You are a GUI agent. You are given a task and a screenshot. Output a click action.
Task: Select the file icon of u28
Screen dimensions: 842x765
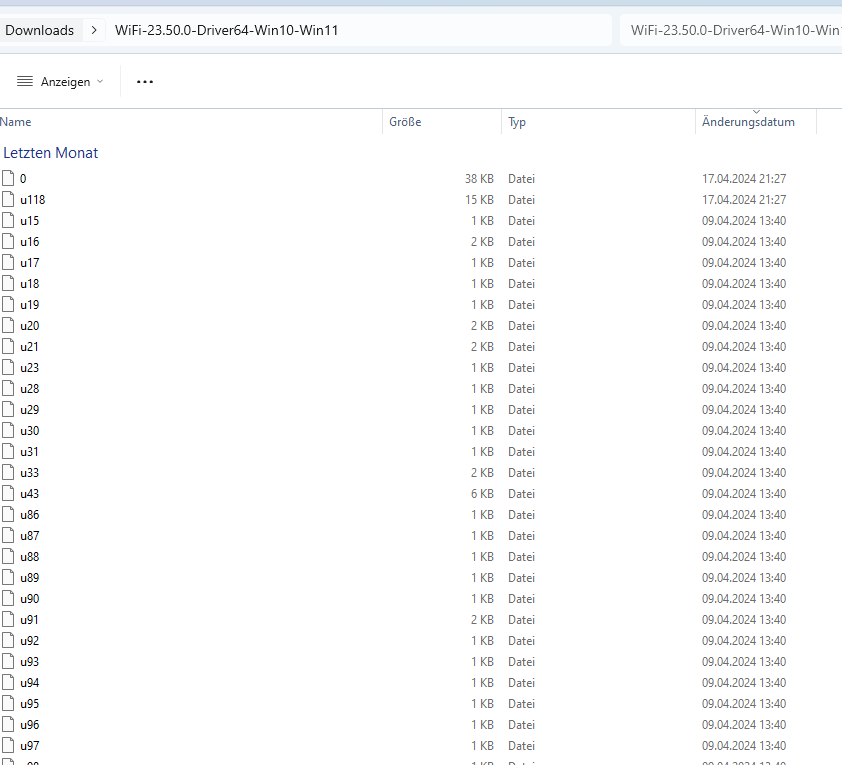click(8, 388)
